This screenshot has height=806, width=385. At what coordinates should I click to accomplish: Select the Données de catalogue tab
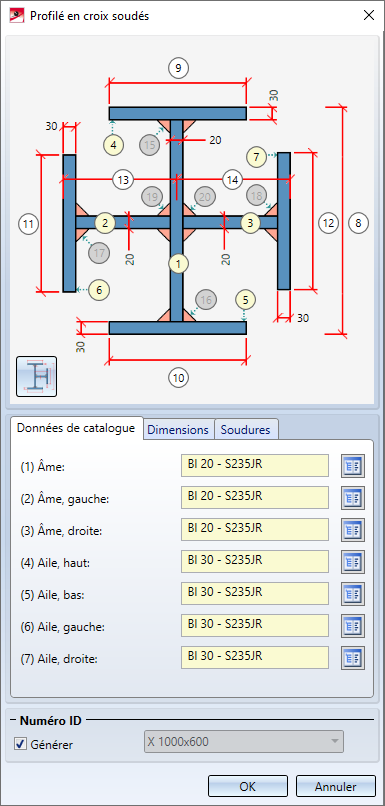(x=76, y=428)
